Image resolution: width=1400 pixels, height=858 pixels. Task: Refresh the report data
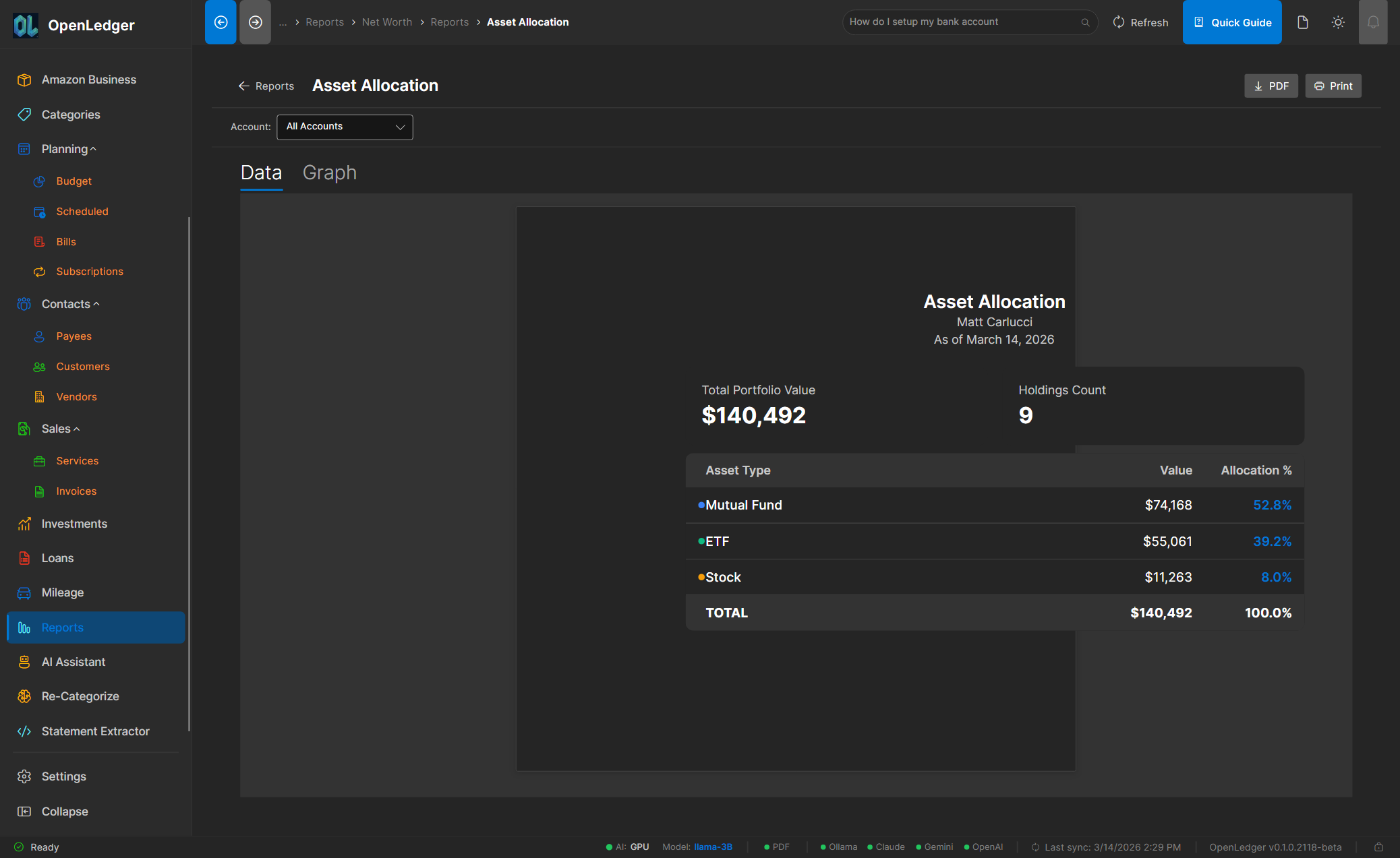tap(1140, 22)
